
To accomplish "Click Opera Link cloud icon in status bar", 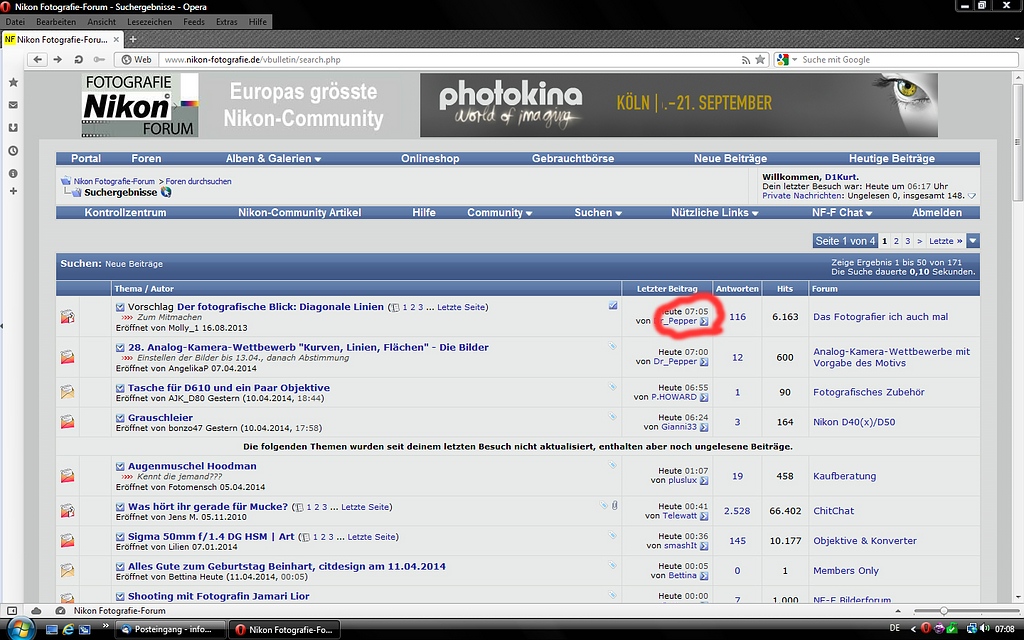I will click(x=37, y=611).
